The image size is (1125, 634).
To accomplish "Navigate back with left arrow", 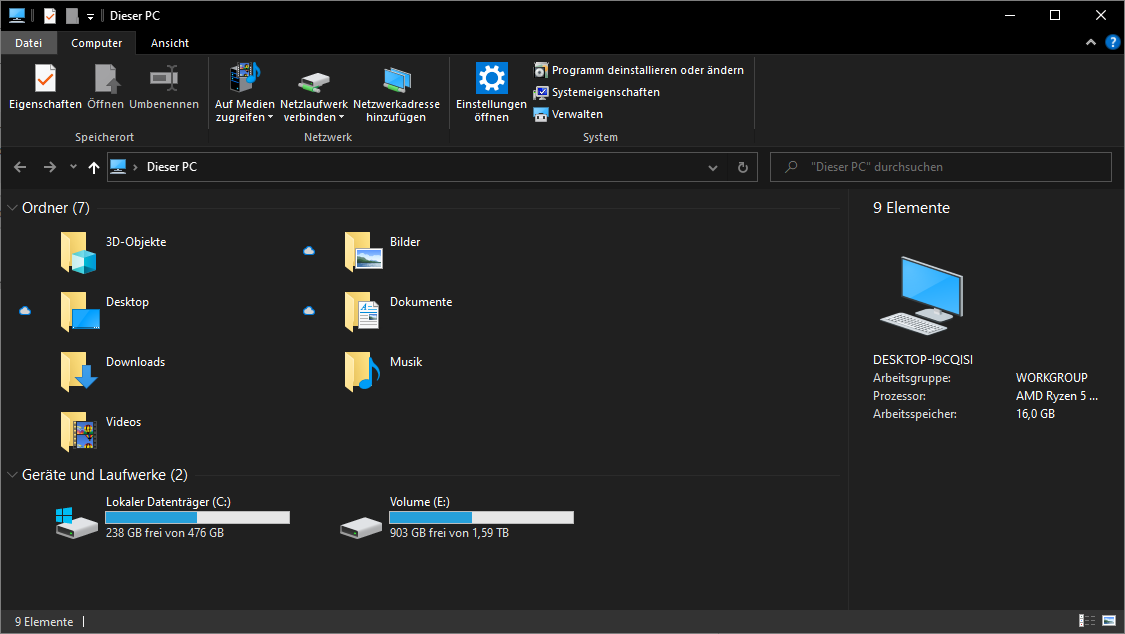I will (x=20, y=167).
